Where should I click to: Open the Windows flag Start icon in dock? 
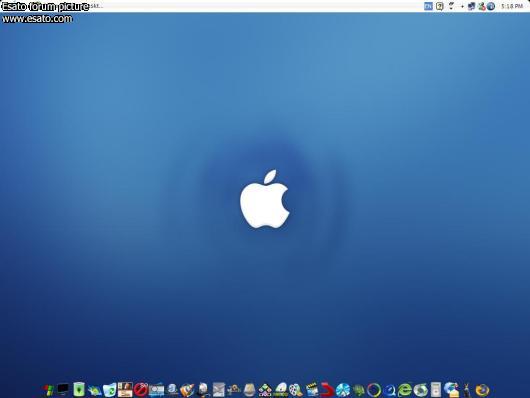(x=49, y=390)
